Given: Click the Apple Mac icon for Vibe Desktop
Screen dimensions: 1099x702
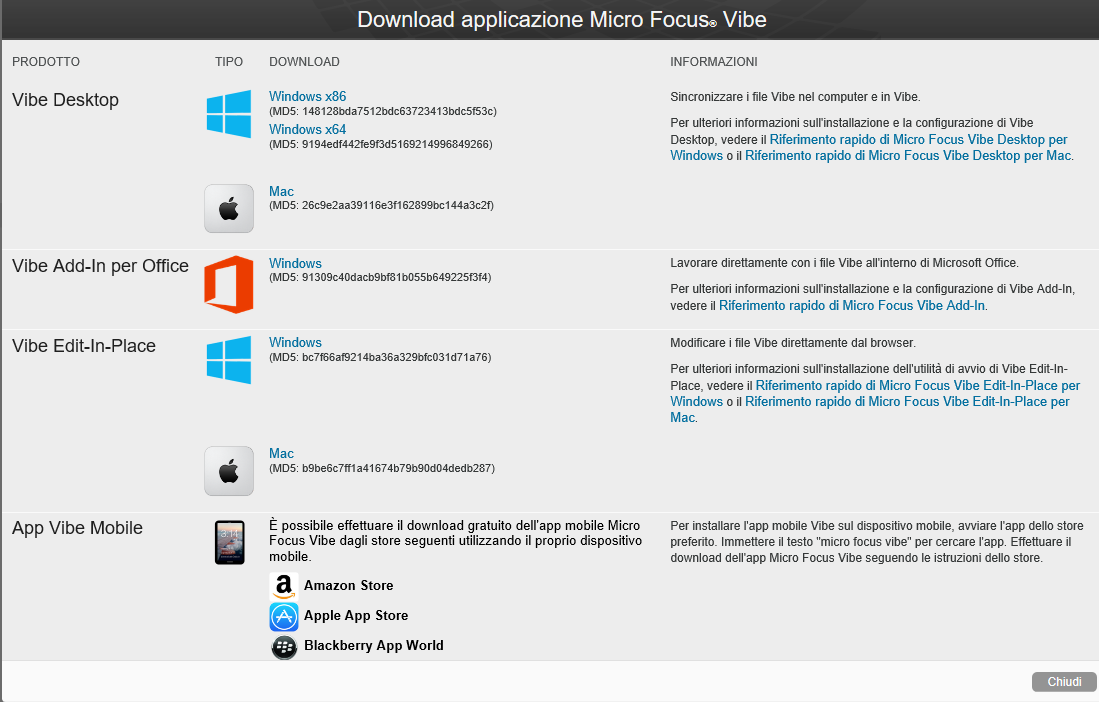Looking at the screenshot, I should pyautogui.click(x=228, y=209).
